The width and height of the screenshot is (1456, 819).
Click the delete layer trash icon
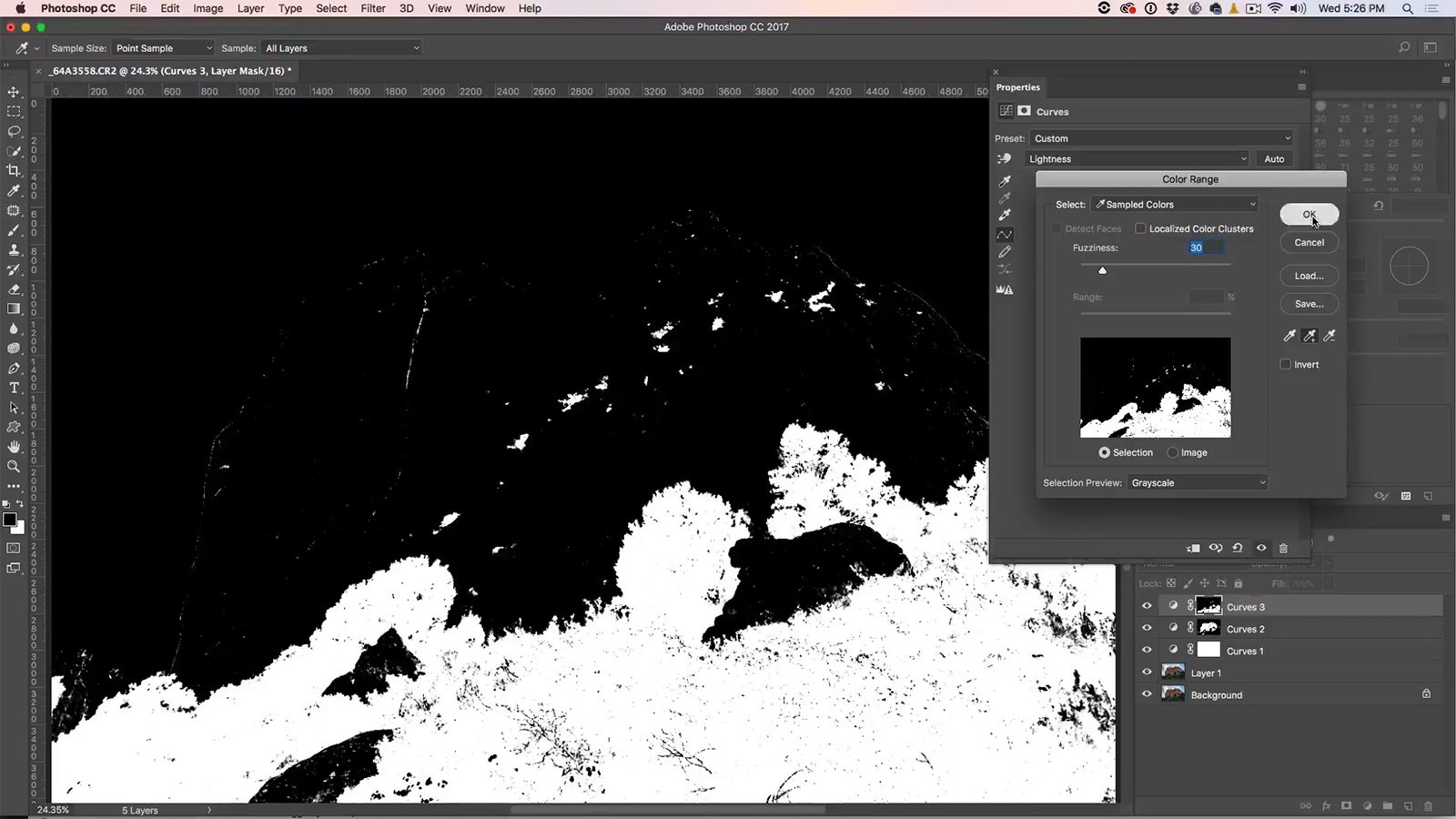(x=1427, y=805)
